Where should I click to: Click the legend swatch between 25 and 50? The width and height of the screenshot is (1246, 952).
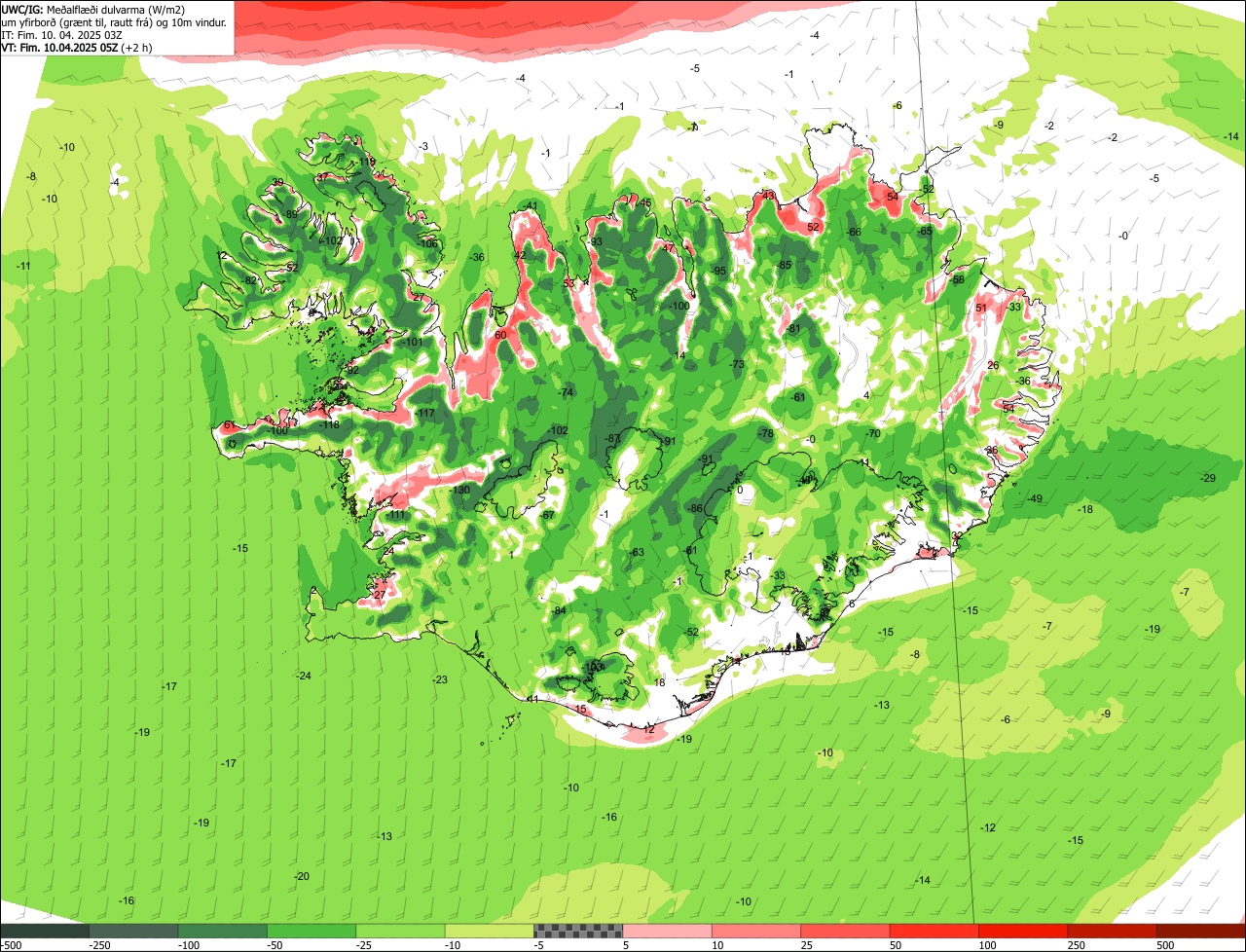(845, 931)
